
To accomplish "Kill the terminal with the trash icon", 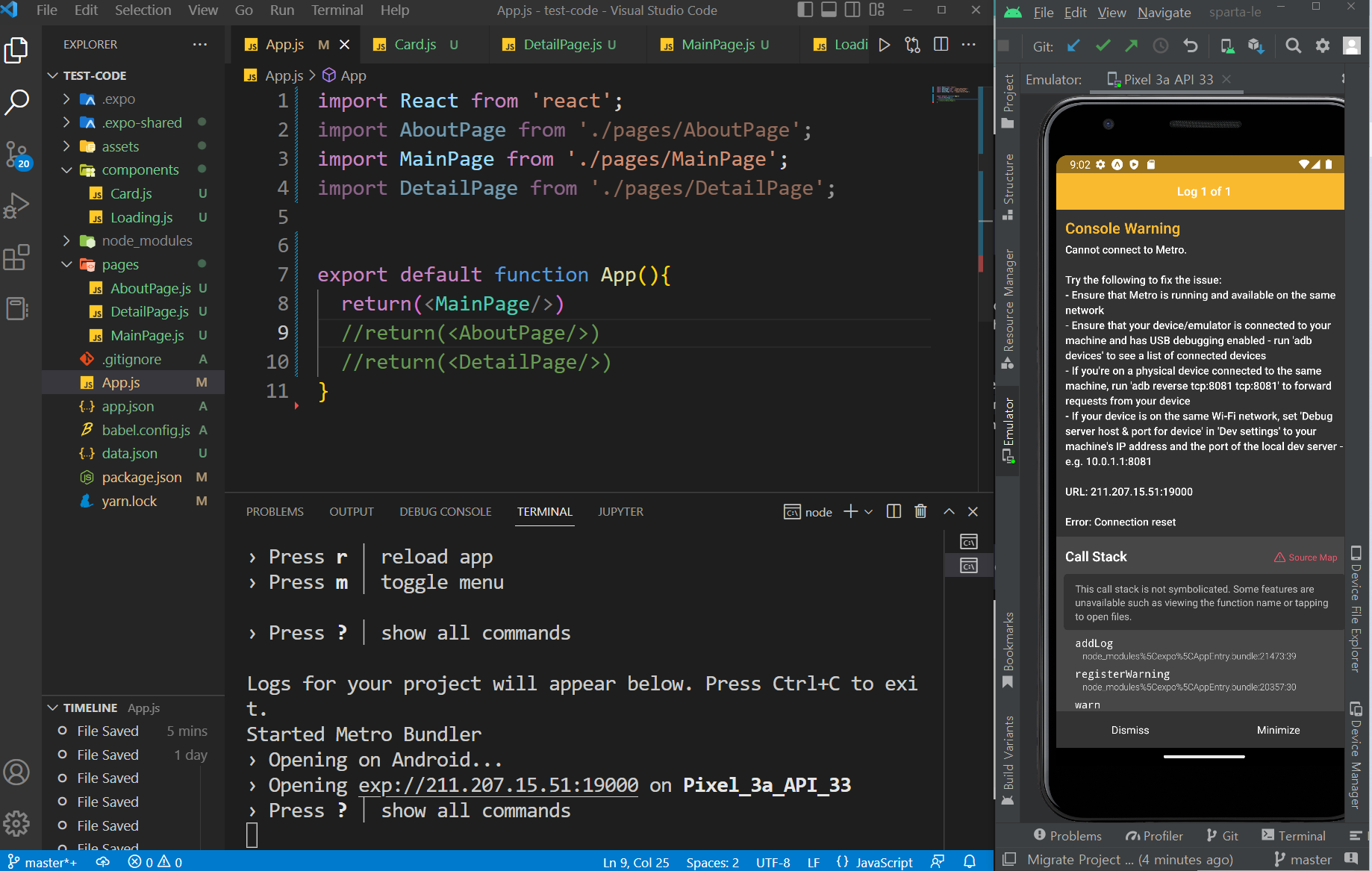I will click(x=920, y=511).
